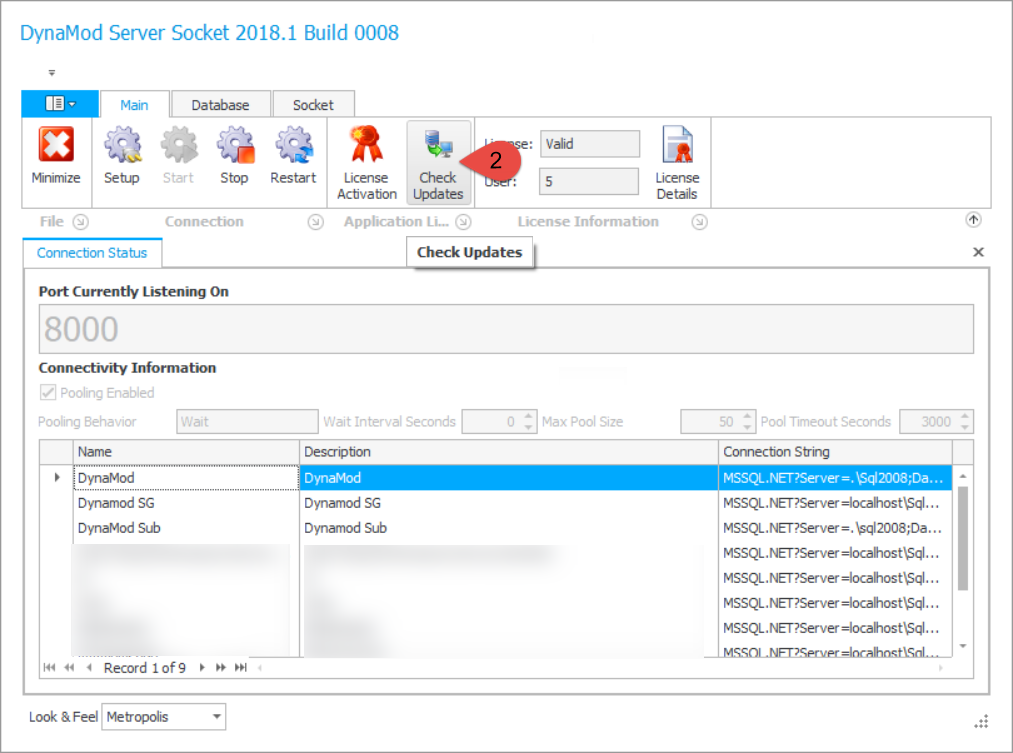This screenshot has height=753, width=1013.
Task: Expand Application Li... group launcher
Action: coord(463,222)
